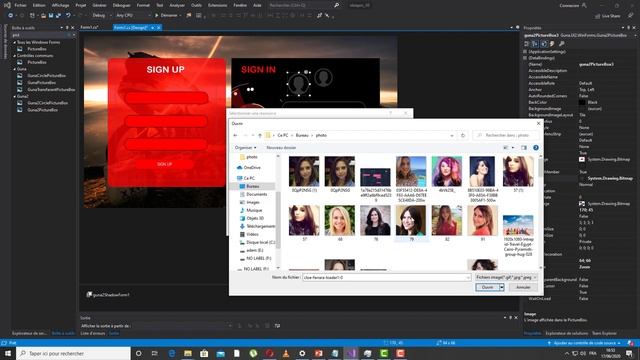Change the file view layout icon
The width and height of the screenshot is (640, 360).
506,147
